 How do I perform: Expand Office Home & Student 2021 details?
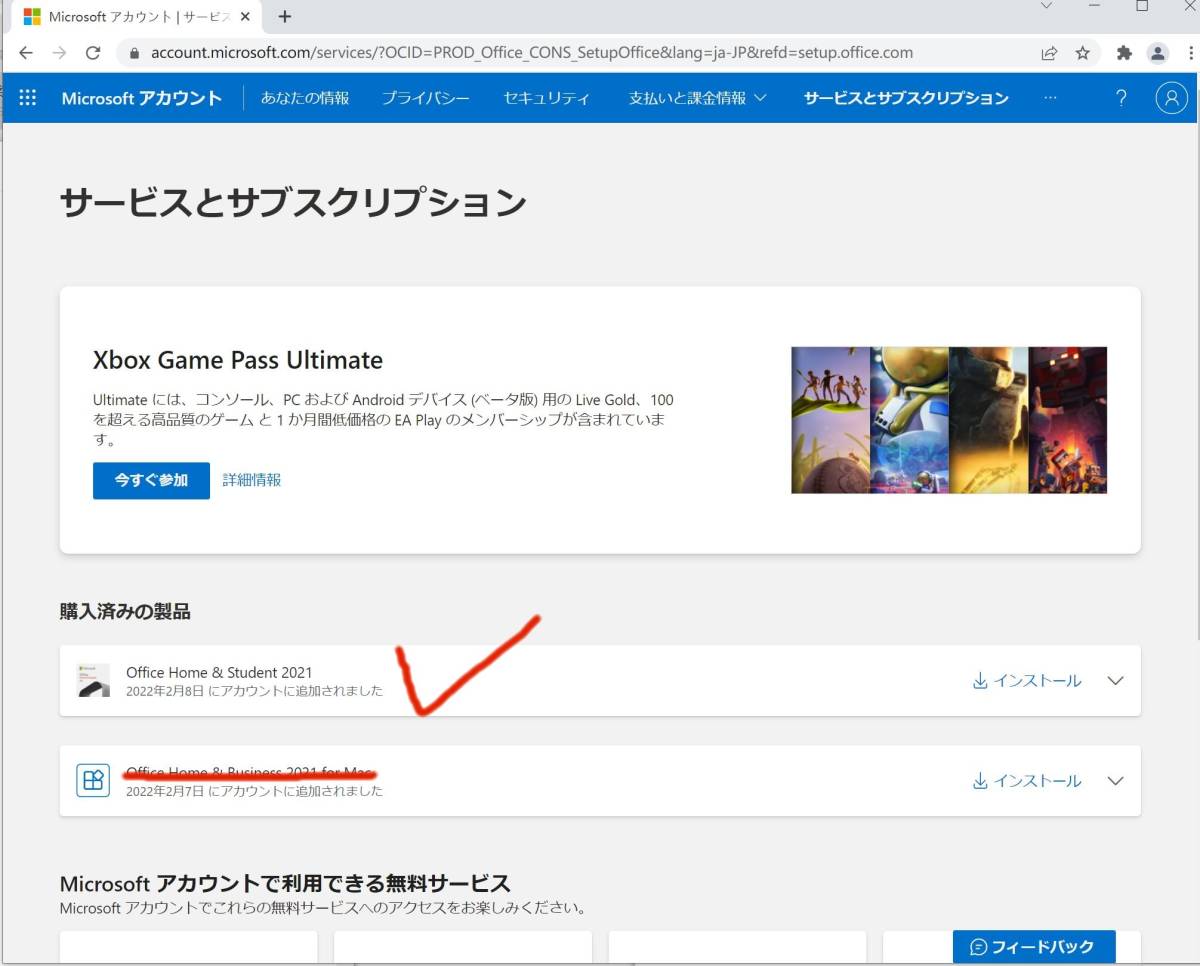(1115, 681)
